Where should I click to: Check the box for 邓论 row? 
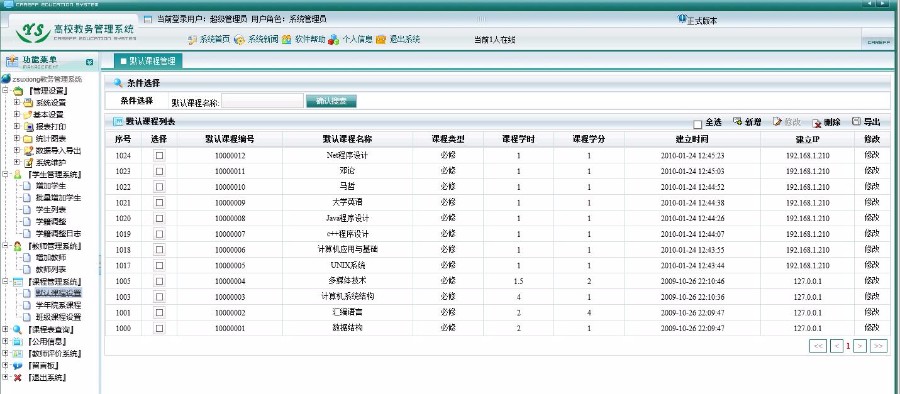(160, 171)
